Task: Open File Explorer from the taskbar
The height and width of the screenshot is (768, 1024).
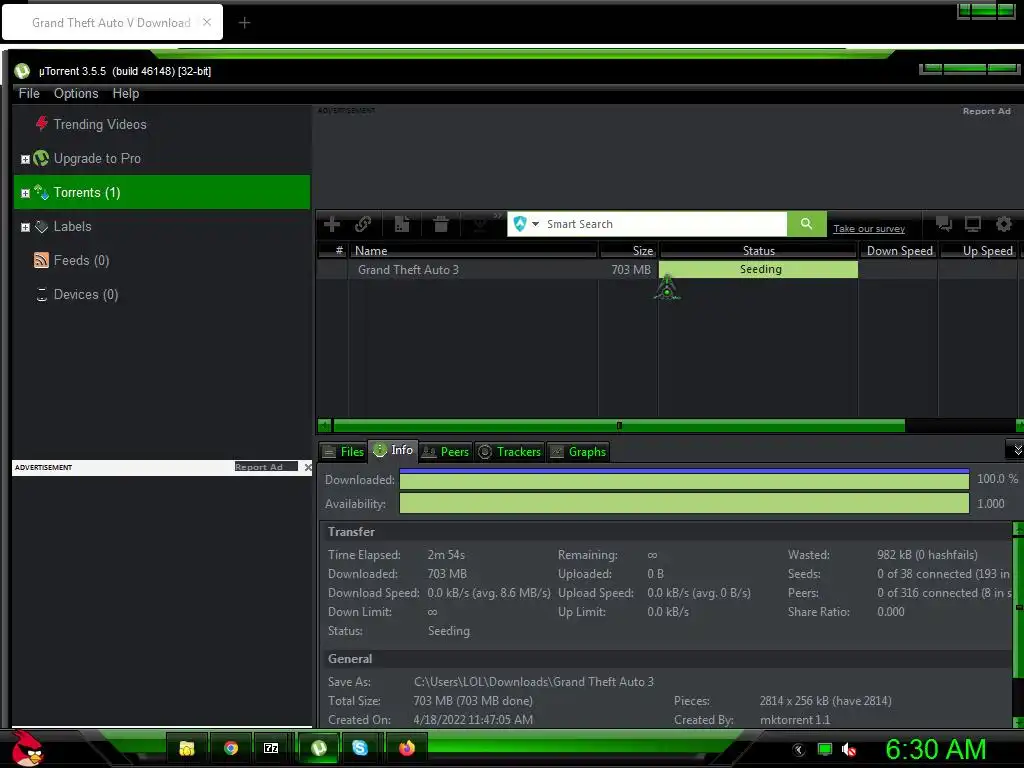Action: (187, 748)
